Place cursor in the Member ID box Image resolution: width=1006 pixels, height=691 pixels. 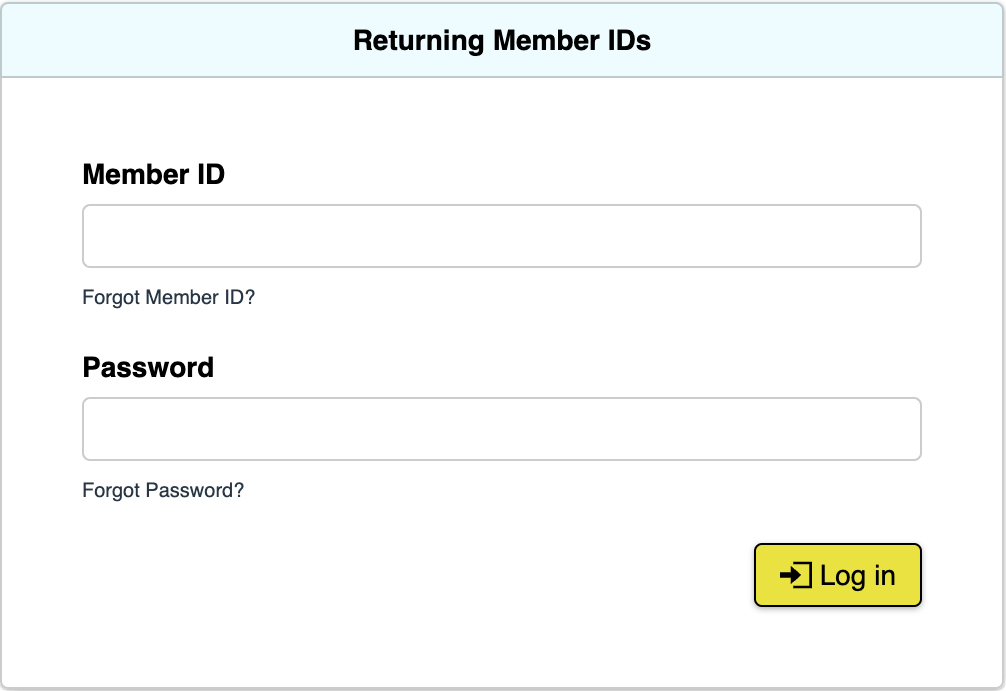(x=501, y=237)
